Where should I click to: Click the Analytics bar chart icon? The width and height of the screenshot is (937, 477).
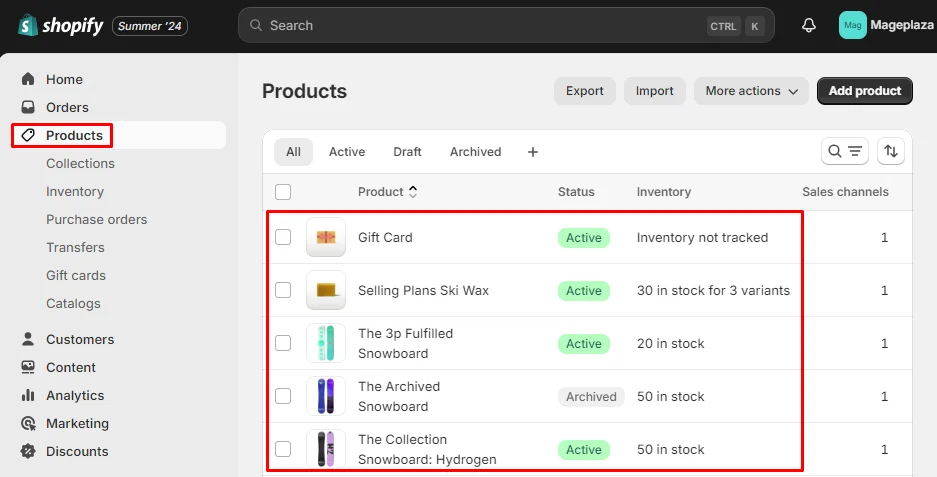tap(28, 395)
